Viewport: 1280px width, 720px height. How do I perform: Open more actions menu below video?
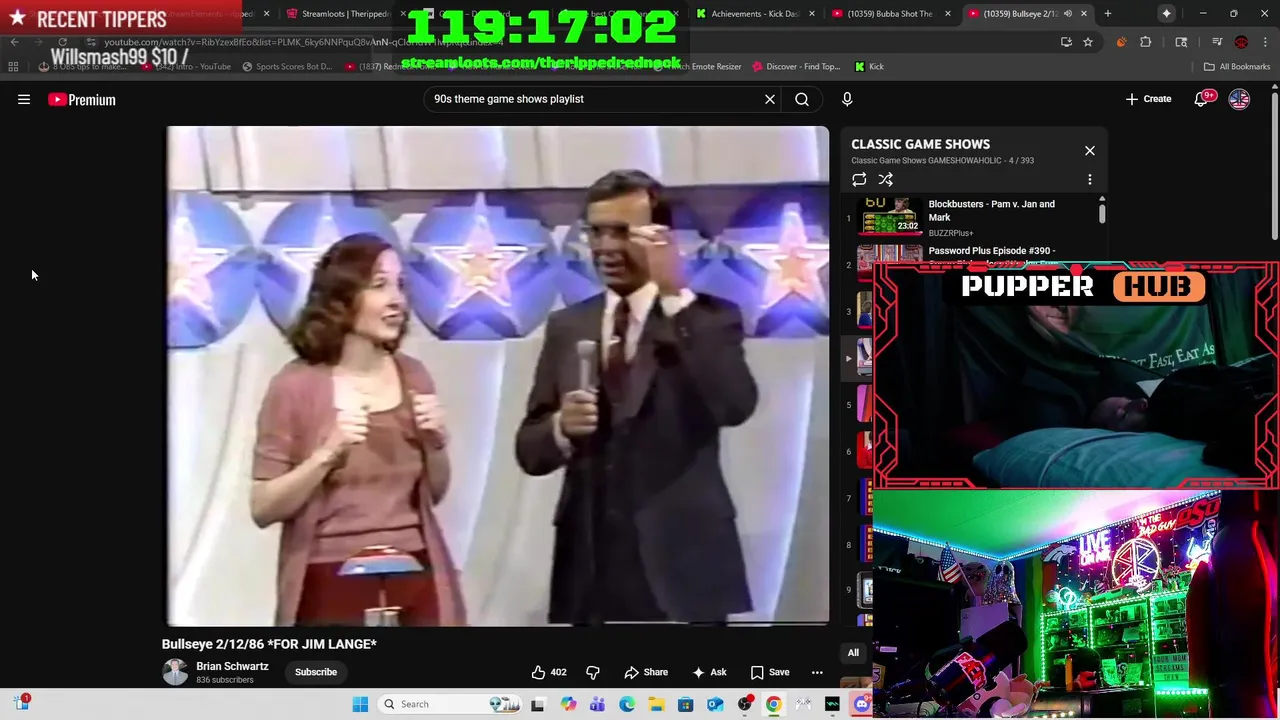click(817, 672)
